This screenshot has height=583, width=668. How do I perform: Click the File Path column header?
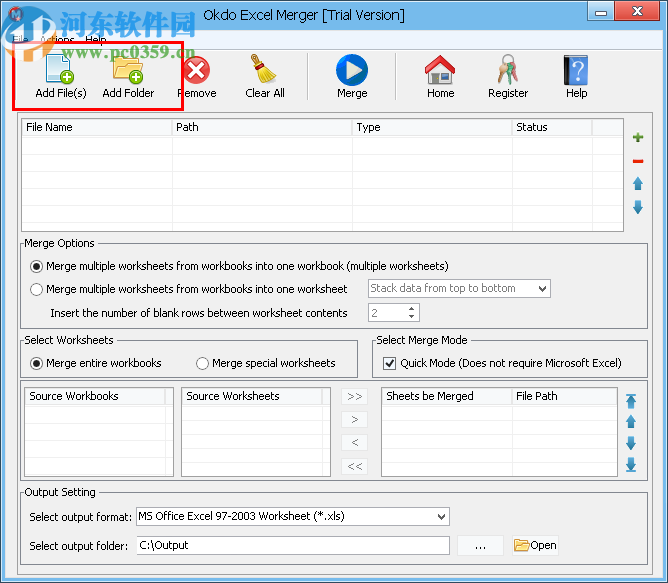tap(564, 396)
